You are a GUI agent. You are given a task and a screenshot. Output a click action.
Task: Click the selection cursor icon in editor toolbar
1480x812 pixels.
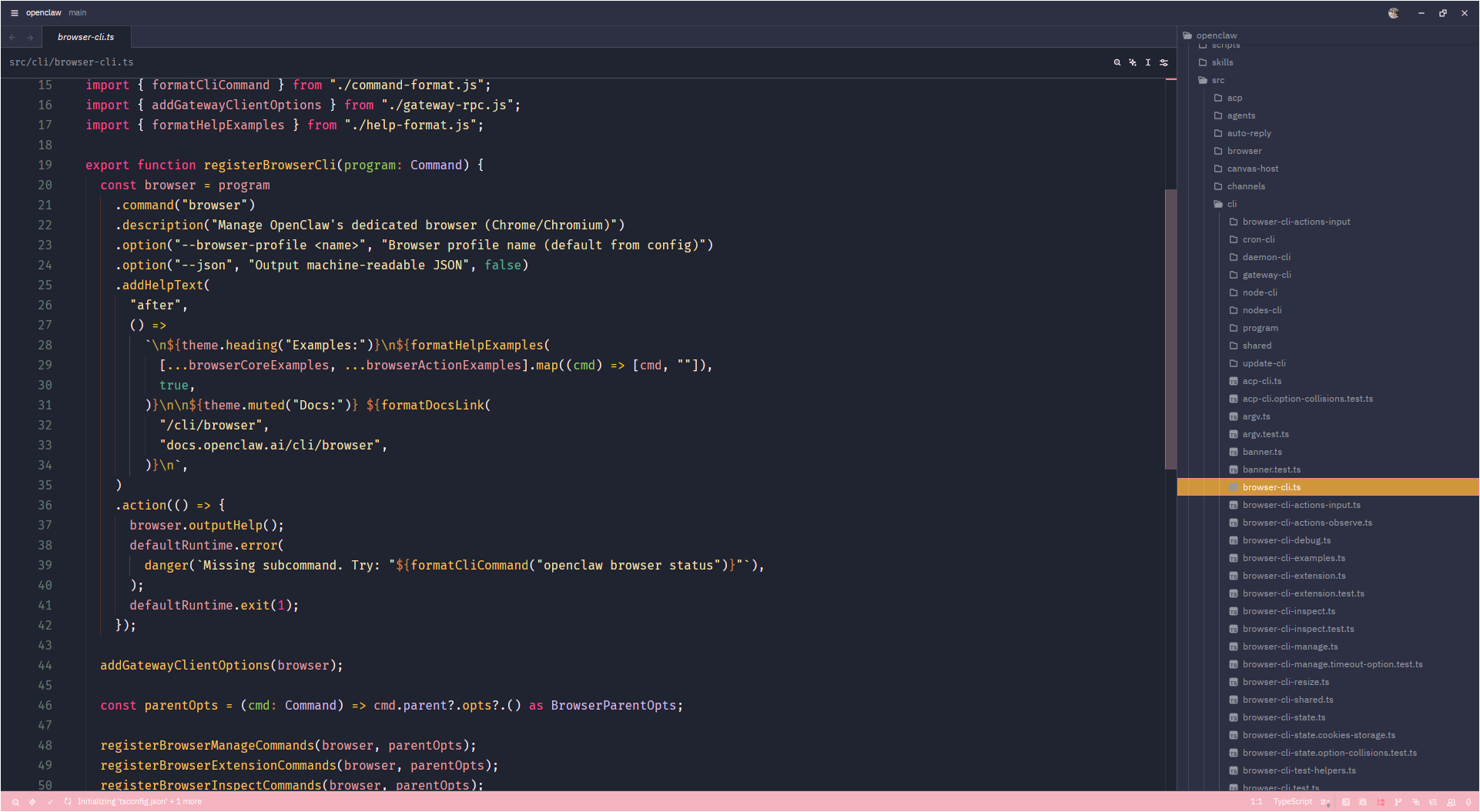(x=1148, y=62)
